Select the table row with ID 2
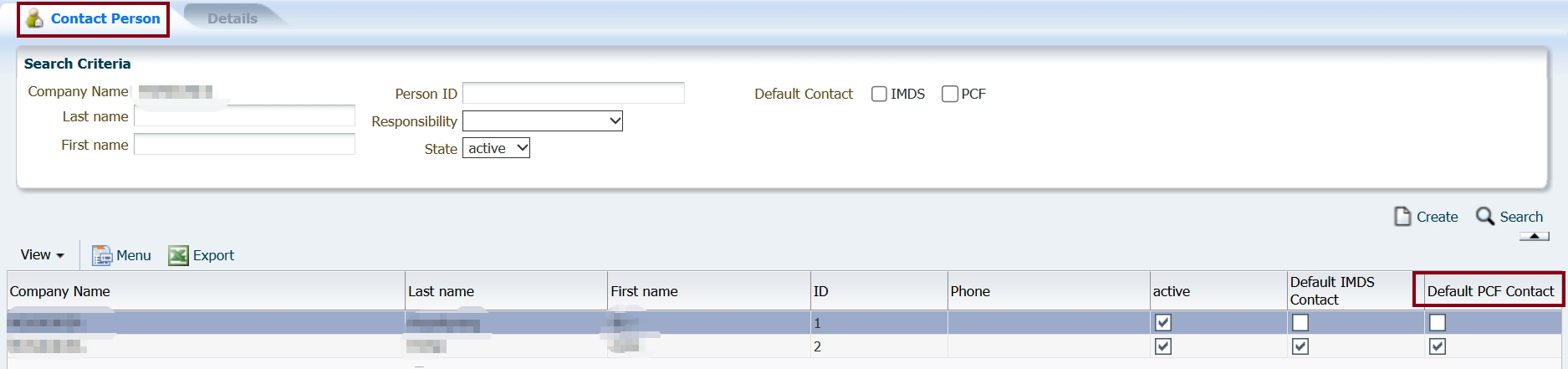Image resolution: width=1568 pixels, height=369 pixels. click(784, 346)
